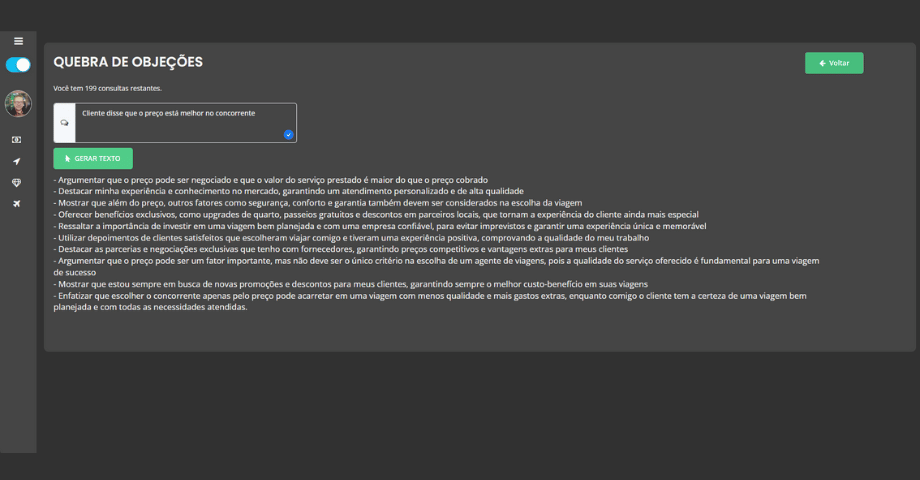This screenshot has height=480, width=920.
Task: Open the diamond icon section
Action: (17, 183)
